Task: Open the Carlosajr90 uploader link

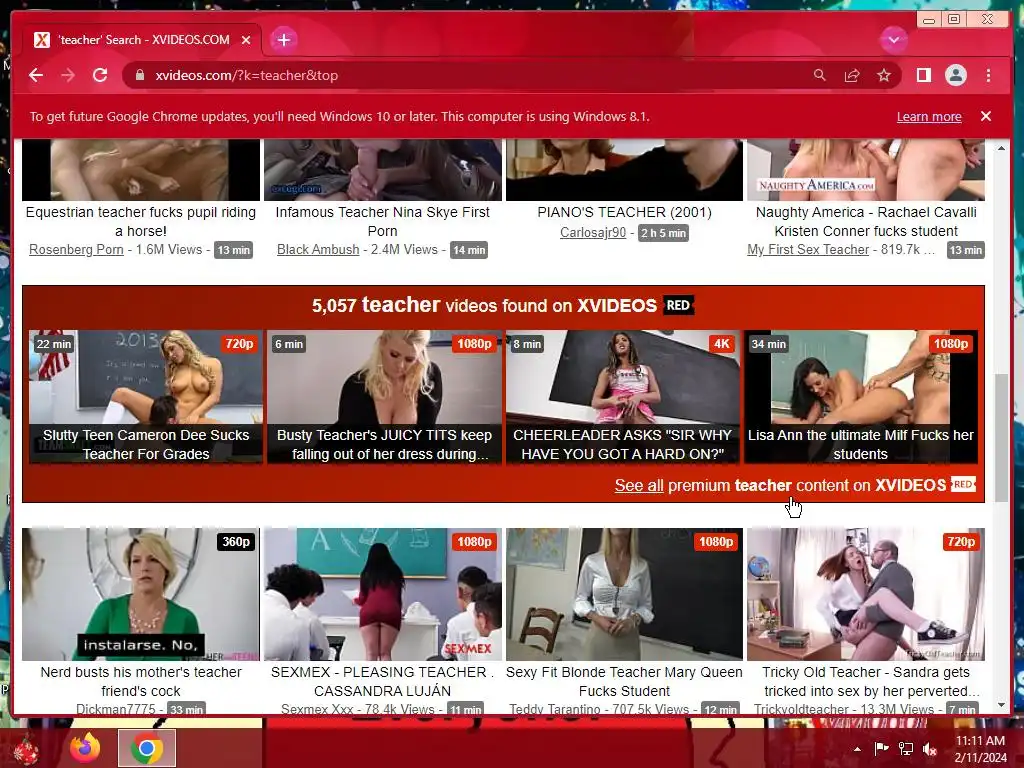Action: click(593, 232)
